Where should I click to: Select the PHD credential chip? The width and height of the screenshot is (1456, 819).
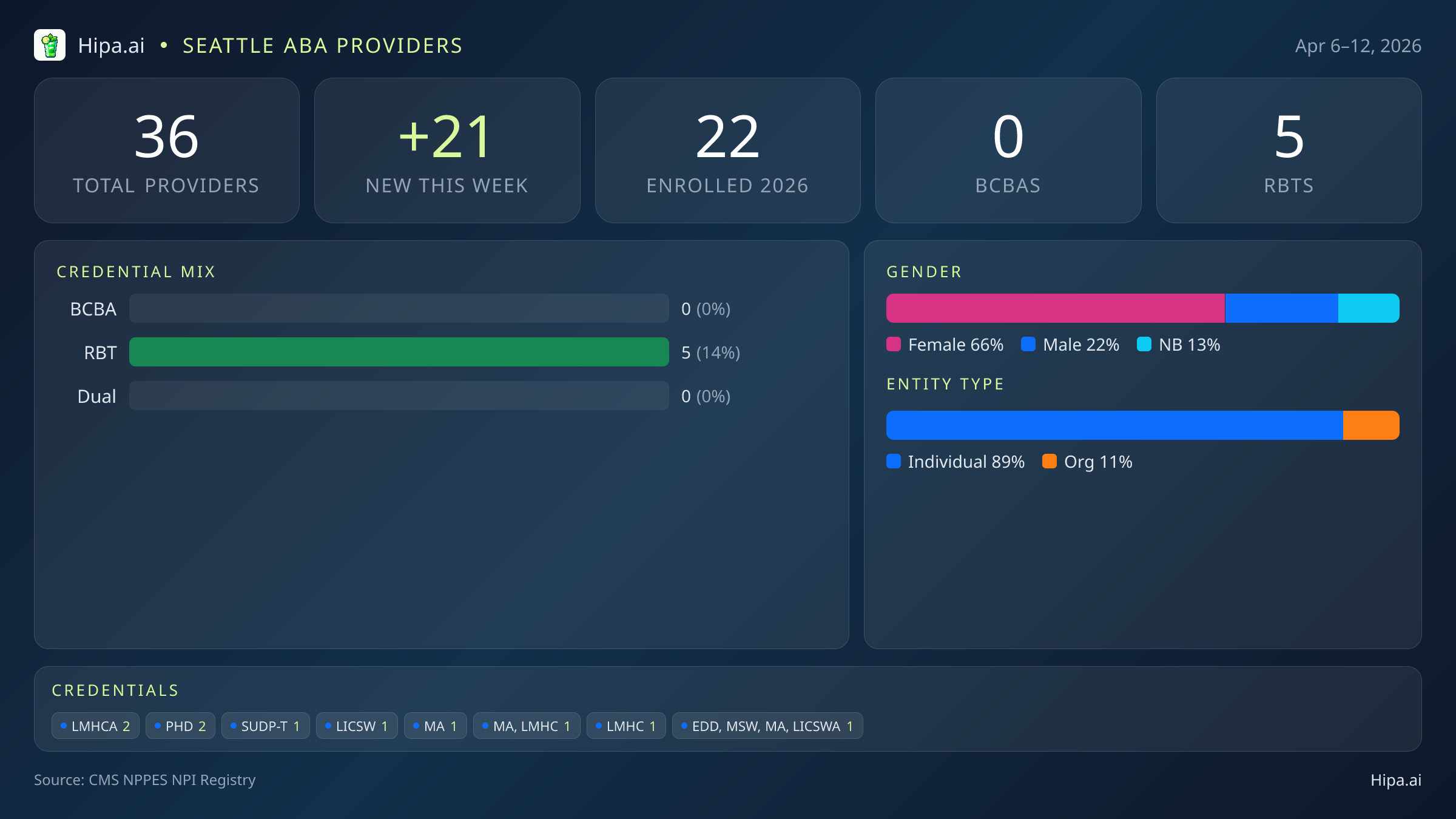coord(180,726)
